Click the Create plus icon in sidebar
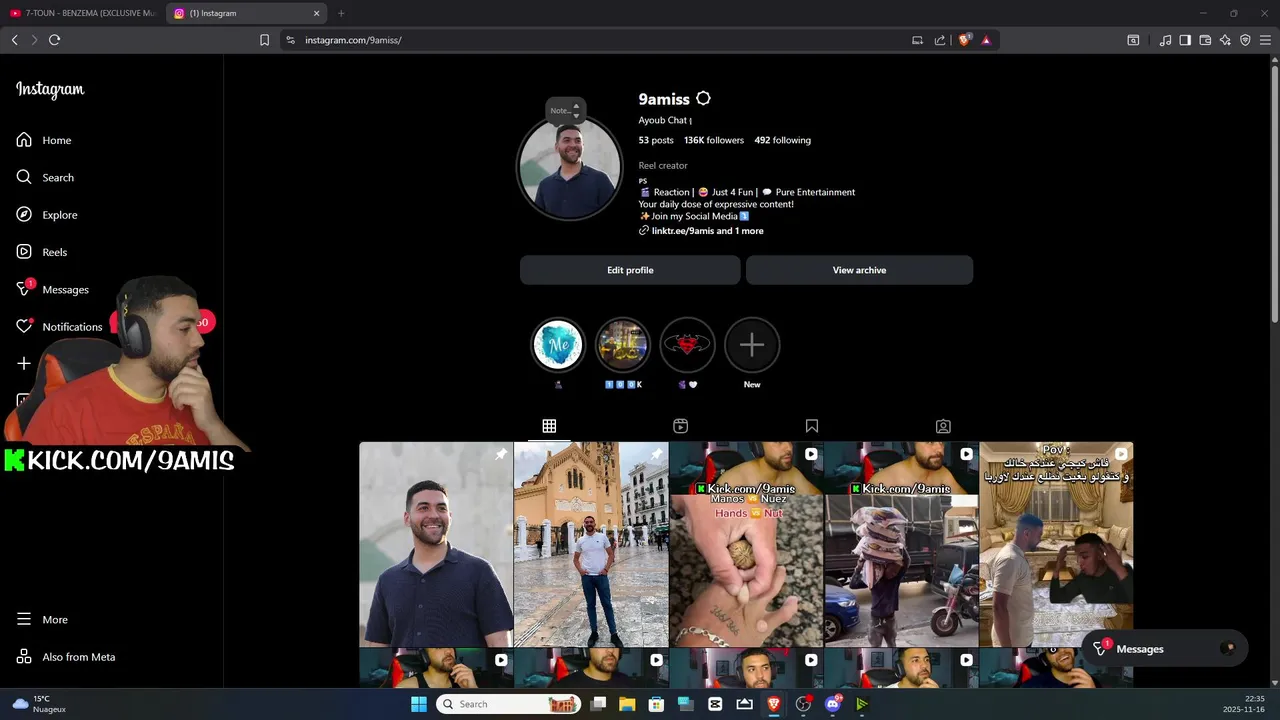Screen dimensions: 1280x720 (x=24, y=364)
